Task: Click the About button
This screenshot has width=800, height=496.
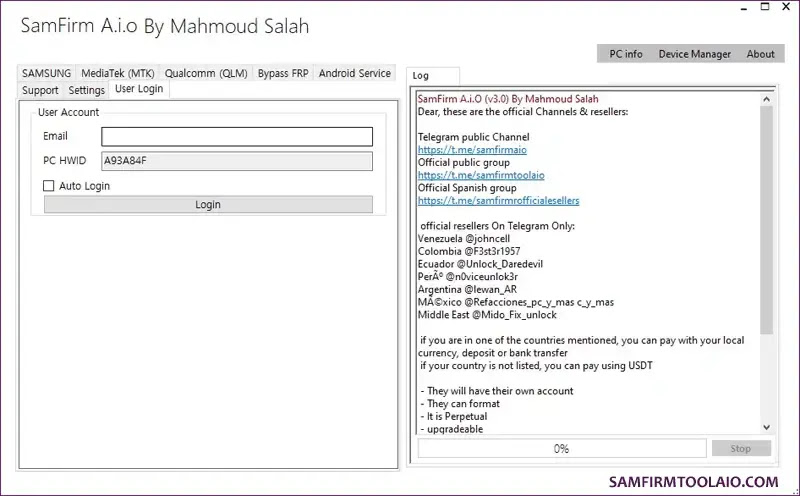Action: tap(760, 54)
